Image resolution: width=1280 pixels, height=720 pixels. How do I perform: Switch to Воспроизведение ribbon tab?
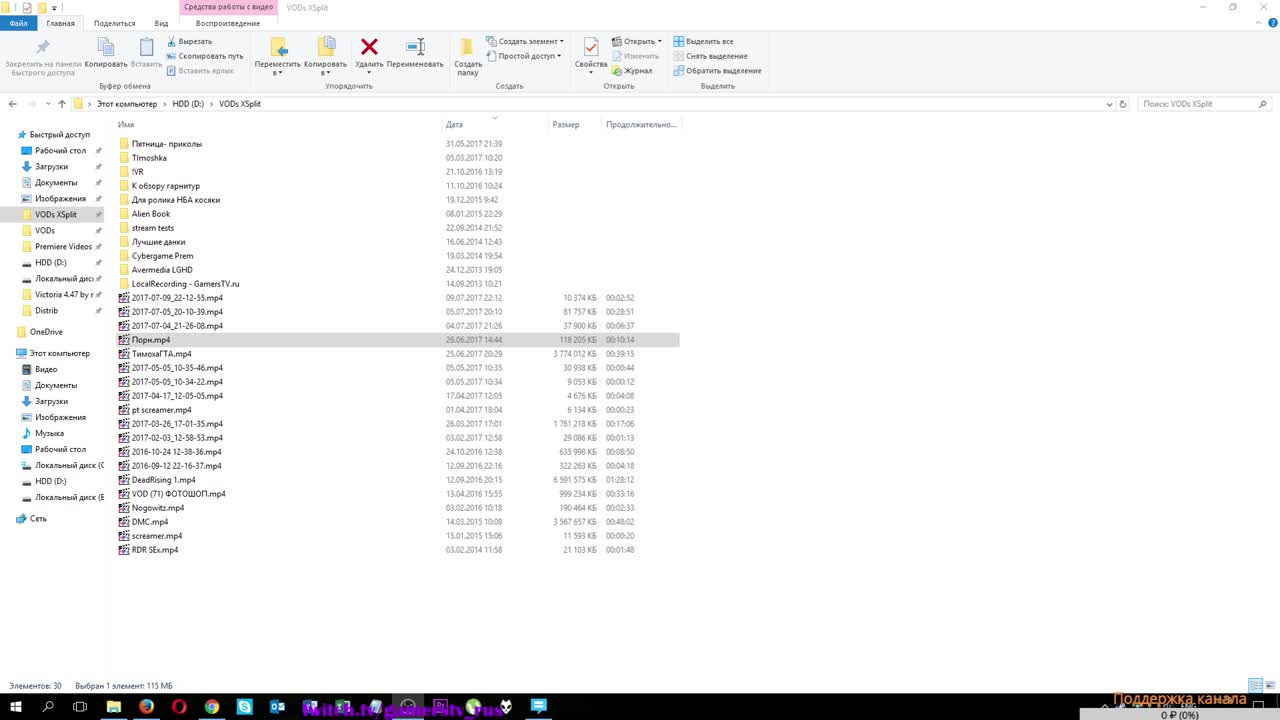coord(228,23)
